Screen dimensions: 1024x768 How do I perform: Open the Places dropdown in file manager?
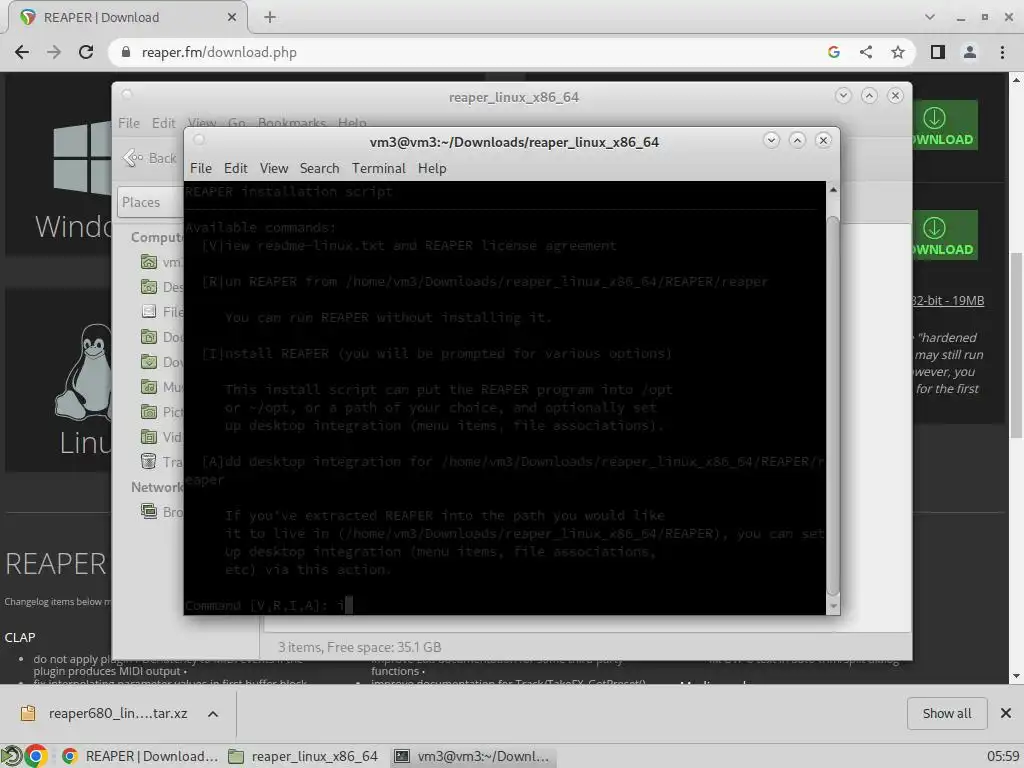(150, 202)
